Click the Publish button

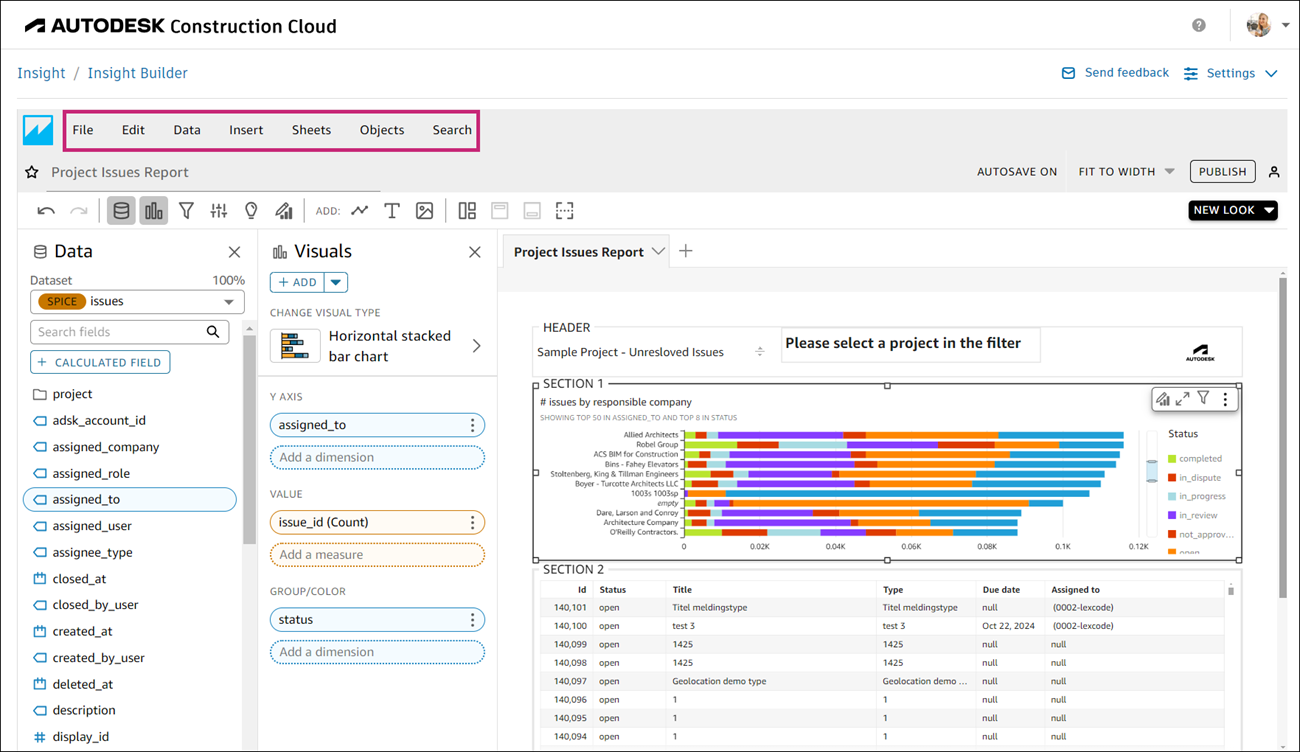point(1222,172)
